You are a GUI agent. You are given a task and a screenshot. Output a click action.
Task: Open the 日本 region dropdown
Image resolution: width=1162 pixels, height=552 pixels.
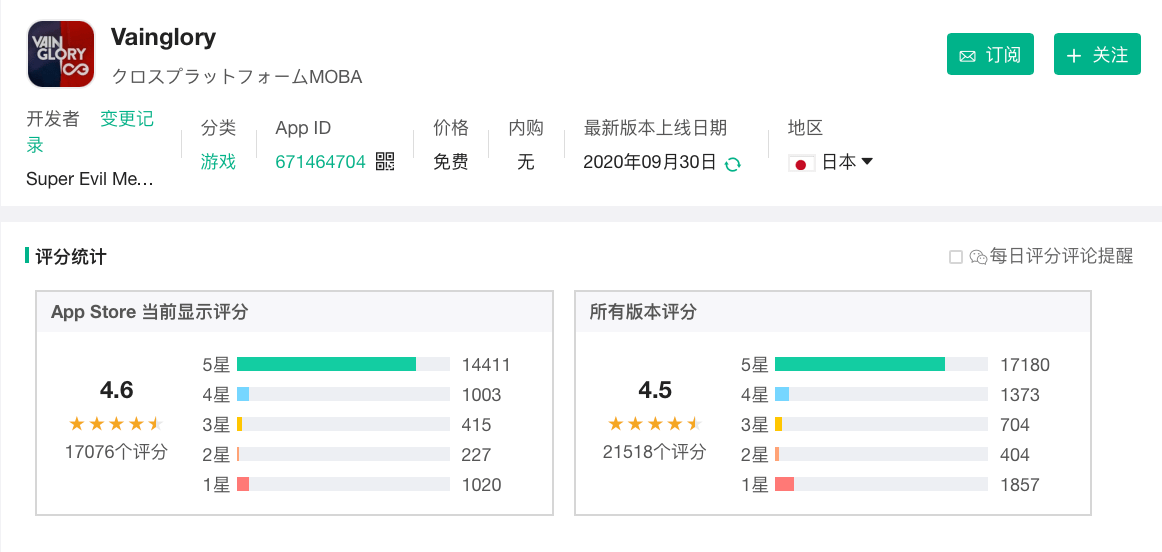pos(847,162)
